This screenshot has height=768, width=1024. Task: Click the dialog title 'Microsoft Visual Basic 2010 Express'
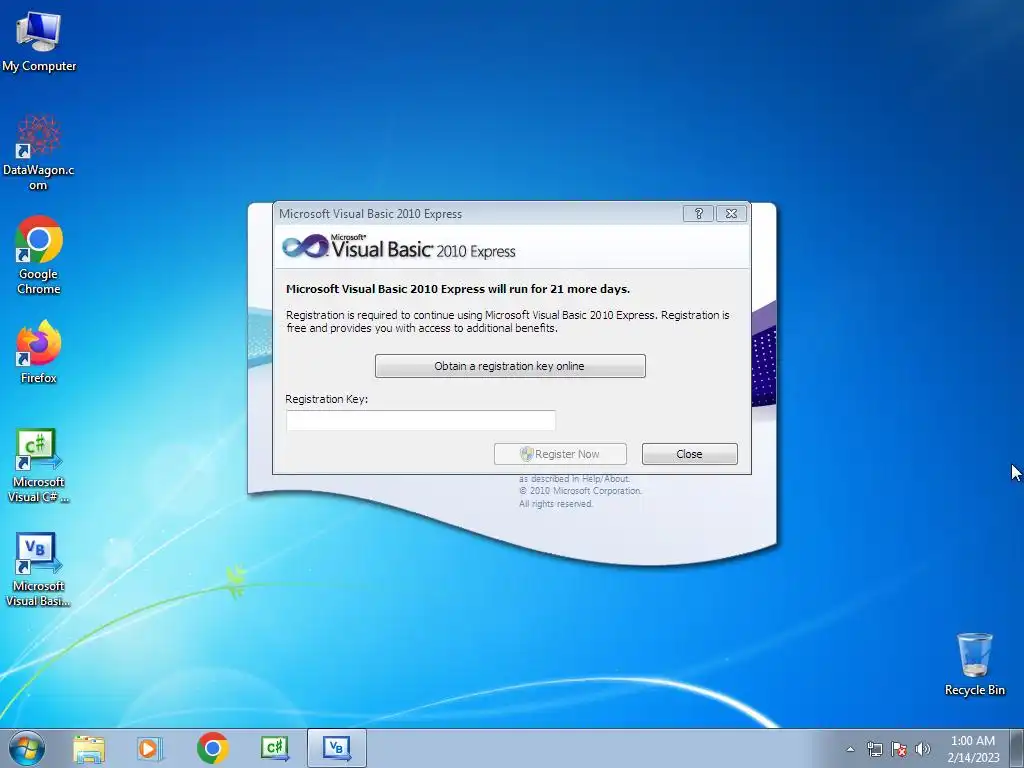click(370, 214)
